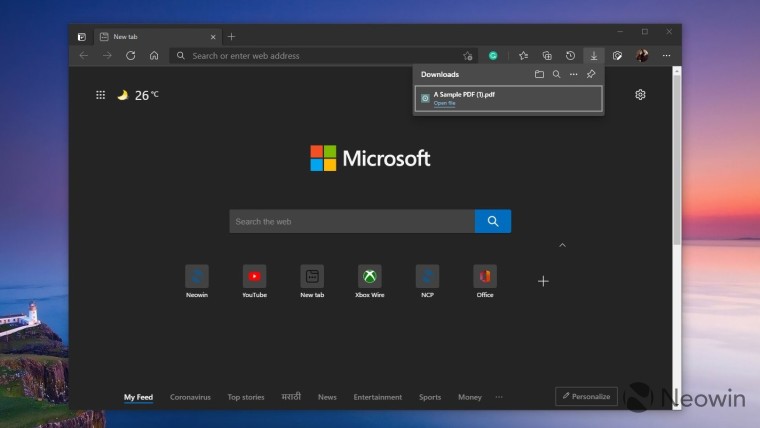This screenshot has height=428, width=760.
Task: Open the profile avatar
Action: (642, 55)
